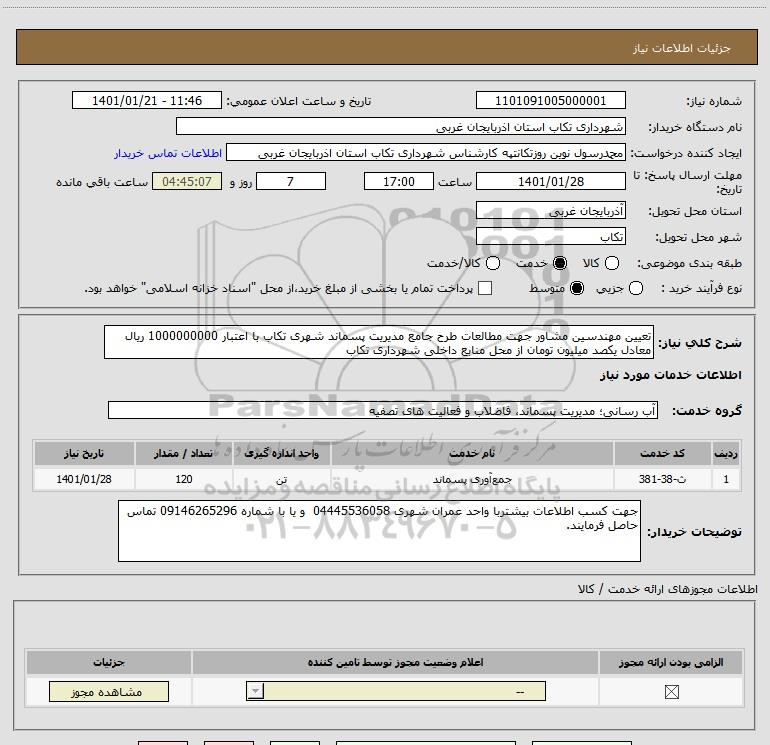Click the اطلاعات مجوزهای ارائه خدمت heading
The image size is (770, 745).
point(668,589)
